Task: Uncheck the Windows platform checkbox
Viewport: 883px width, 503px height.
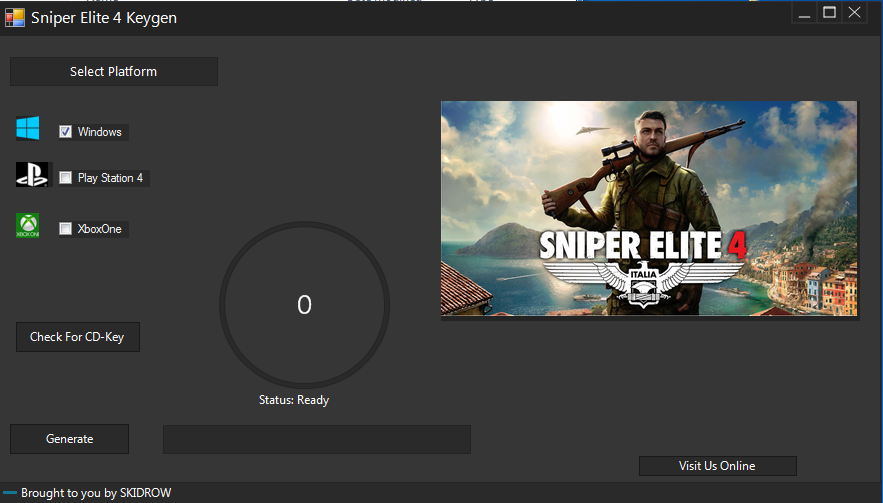Action: pos(65,131)
